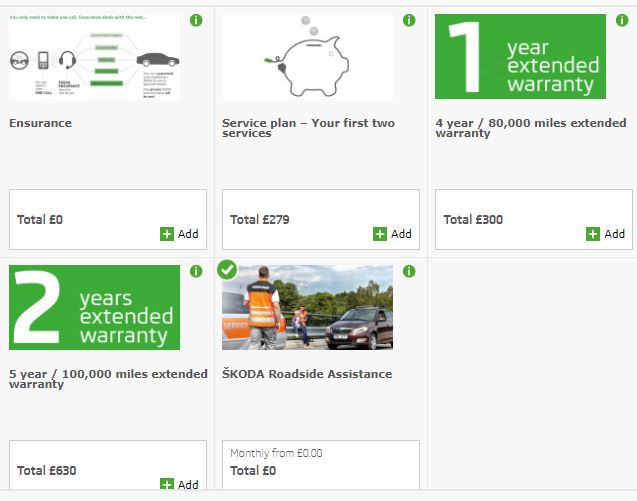Click green plus icon to add Ensurance
Image resolution: width=637 pixels, height=501 pixels.
[167, 234]
